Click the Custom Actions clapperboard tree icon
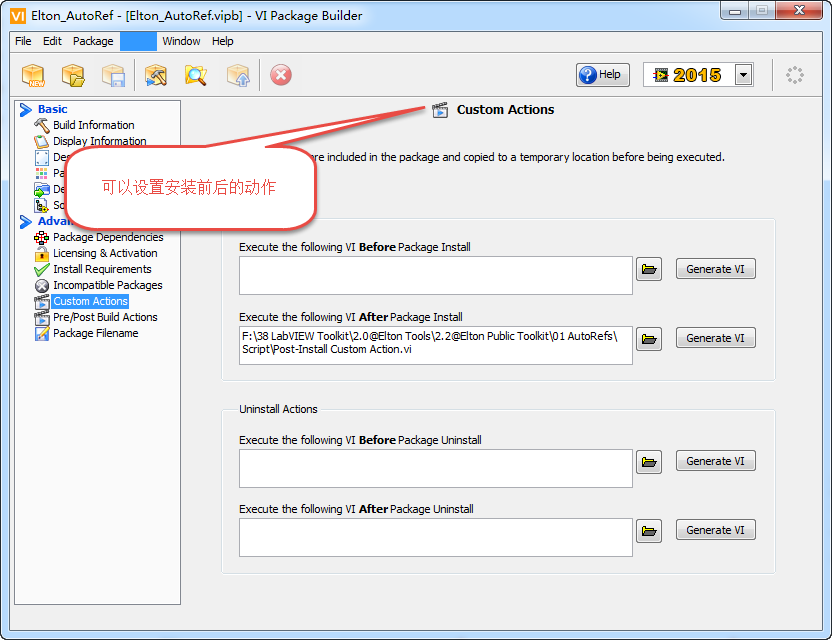832x640 pixels. coord(41,302)
